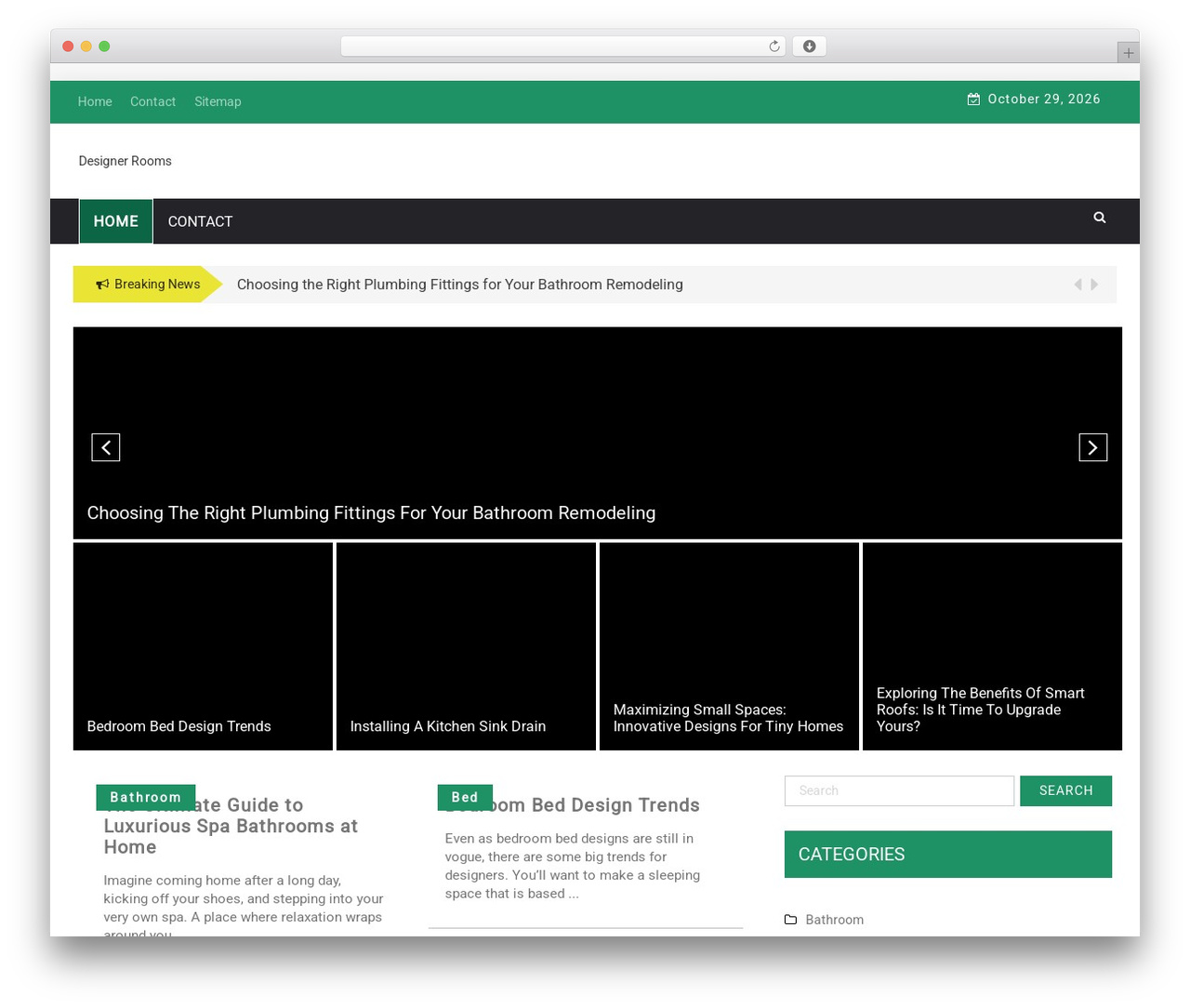Click the October 29, 2026 date text

point(1044,99)
